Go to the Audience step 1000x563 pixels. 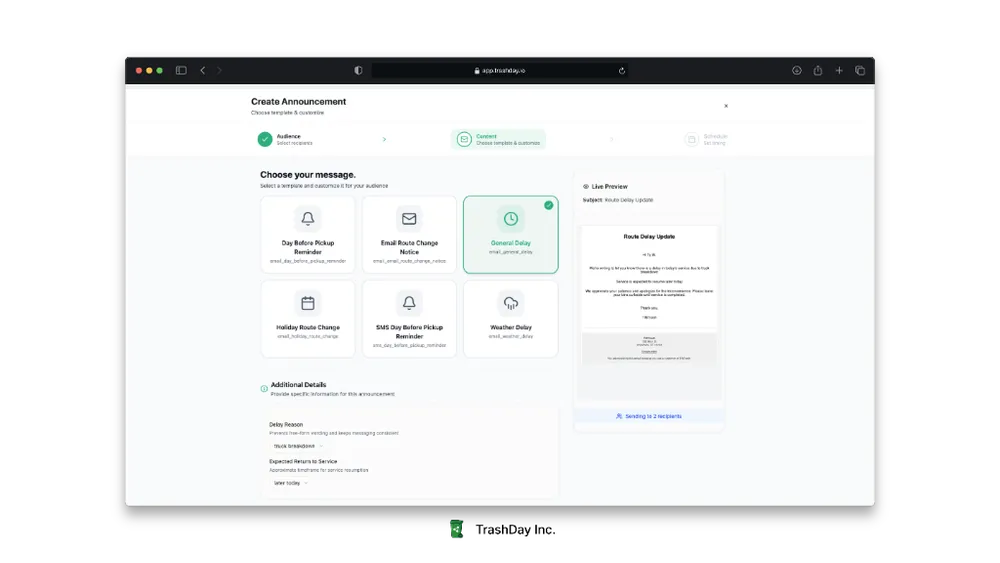[x=285, y=139]
